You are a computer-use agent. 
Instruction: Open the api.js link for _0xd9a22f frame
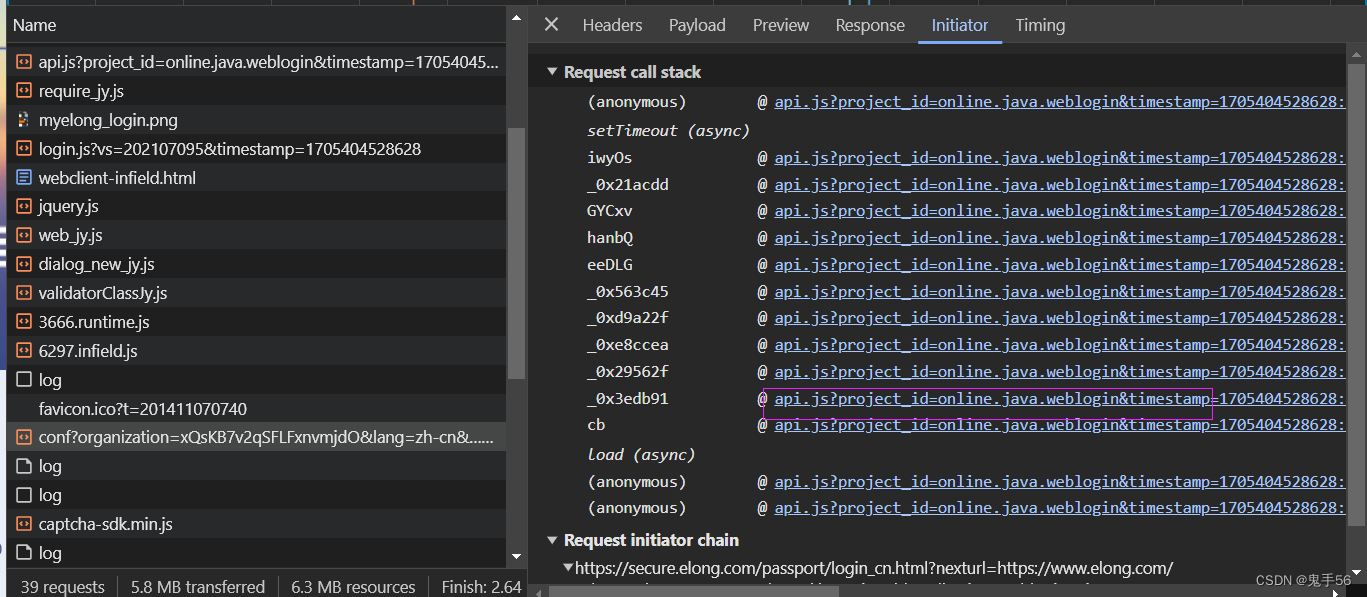1060,318
